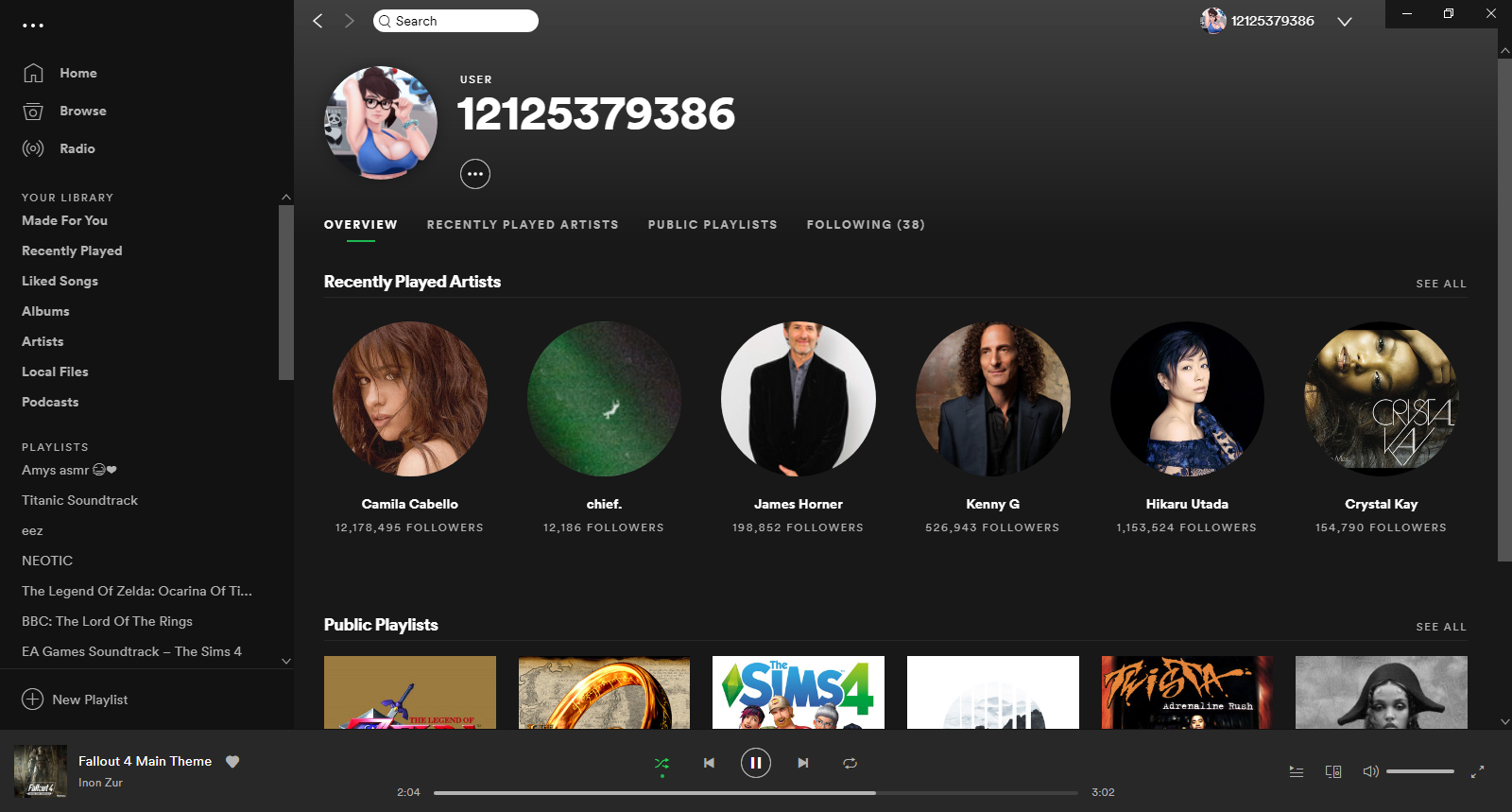Screen dimensions: 1512x812
Task: Open the devices available menu
Action: pyautogui.click(x=1333, y=771)
